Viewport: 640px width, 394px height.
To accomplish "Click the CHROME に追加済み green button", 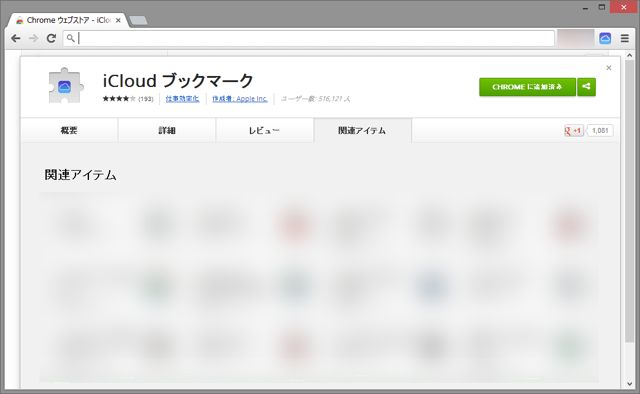I will 527,87.
